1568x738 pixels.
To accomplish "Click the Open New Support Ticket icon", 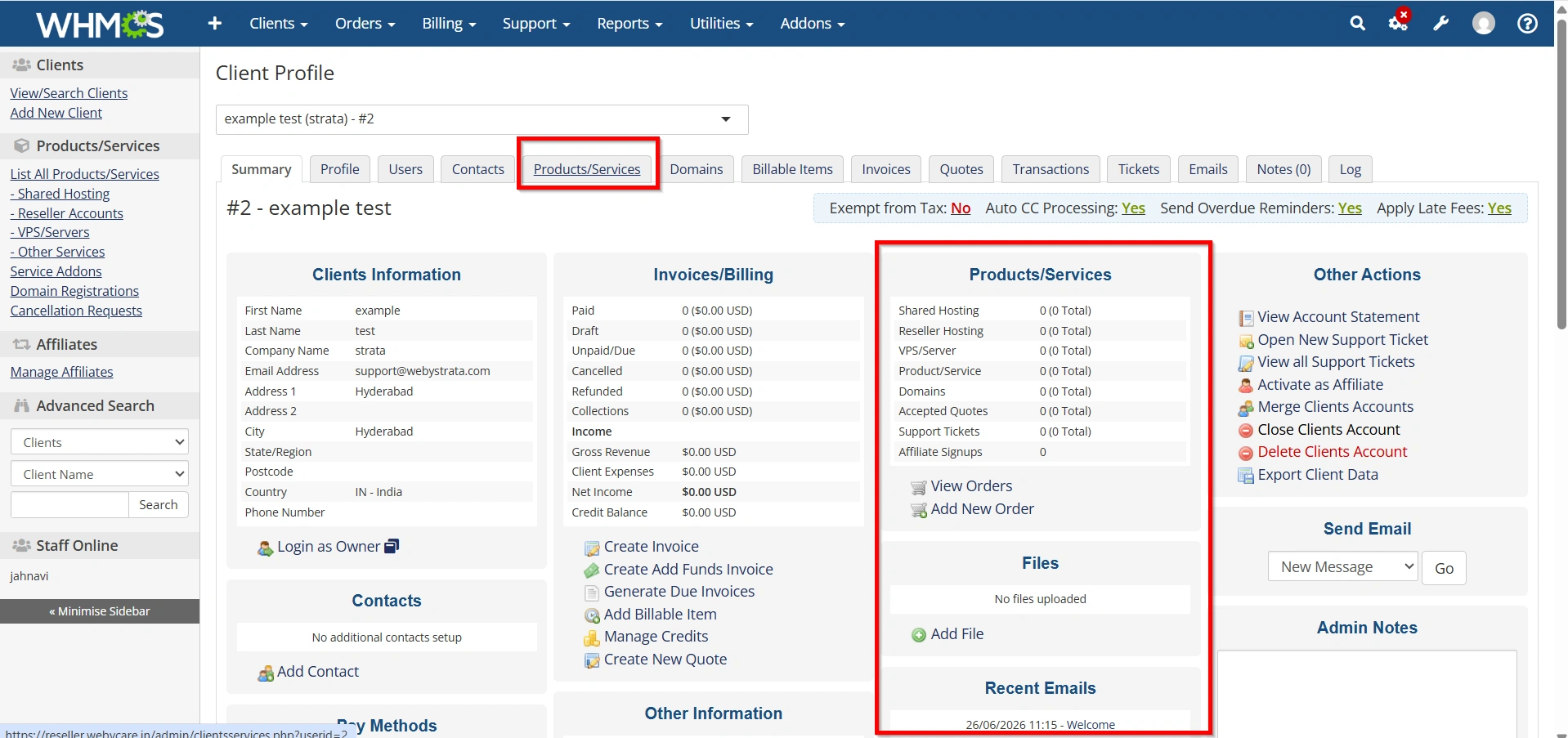I will tap(1246, 341).
